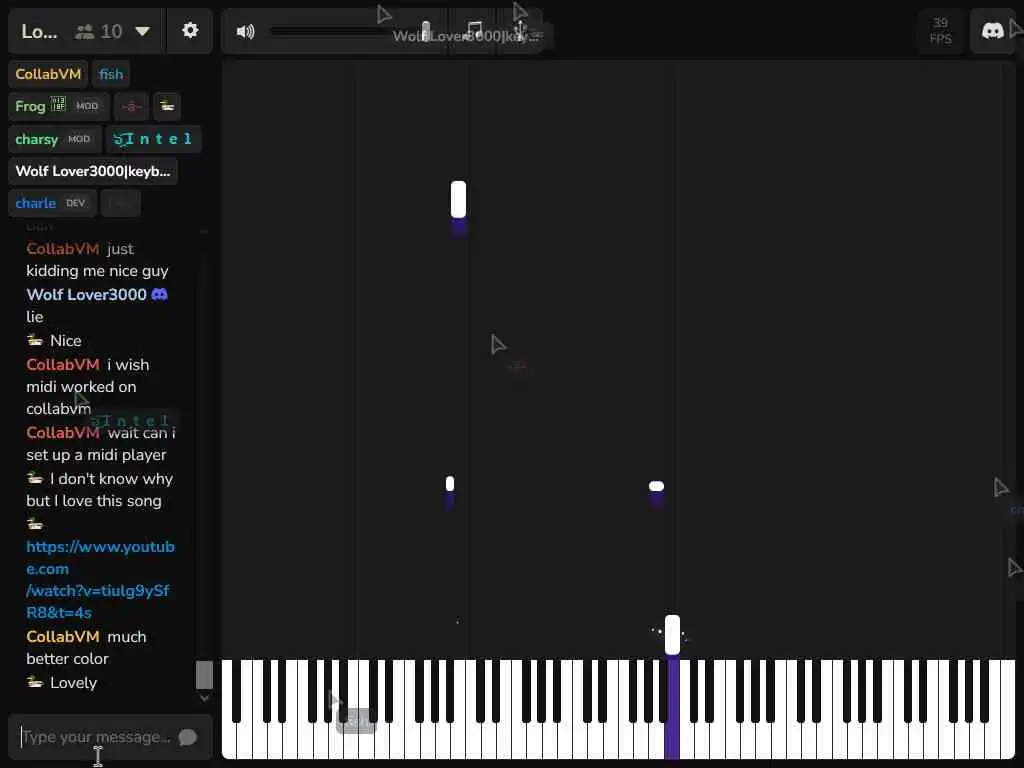
Task: Click 'much better color' message text
Action: [x=86, y=648]
